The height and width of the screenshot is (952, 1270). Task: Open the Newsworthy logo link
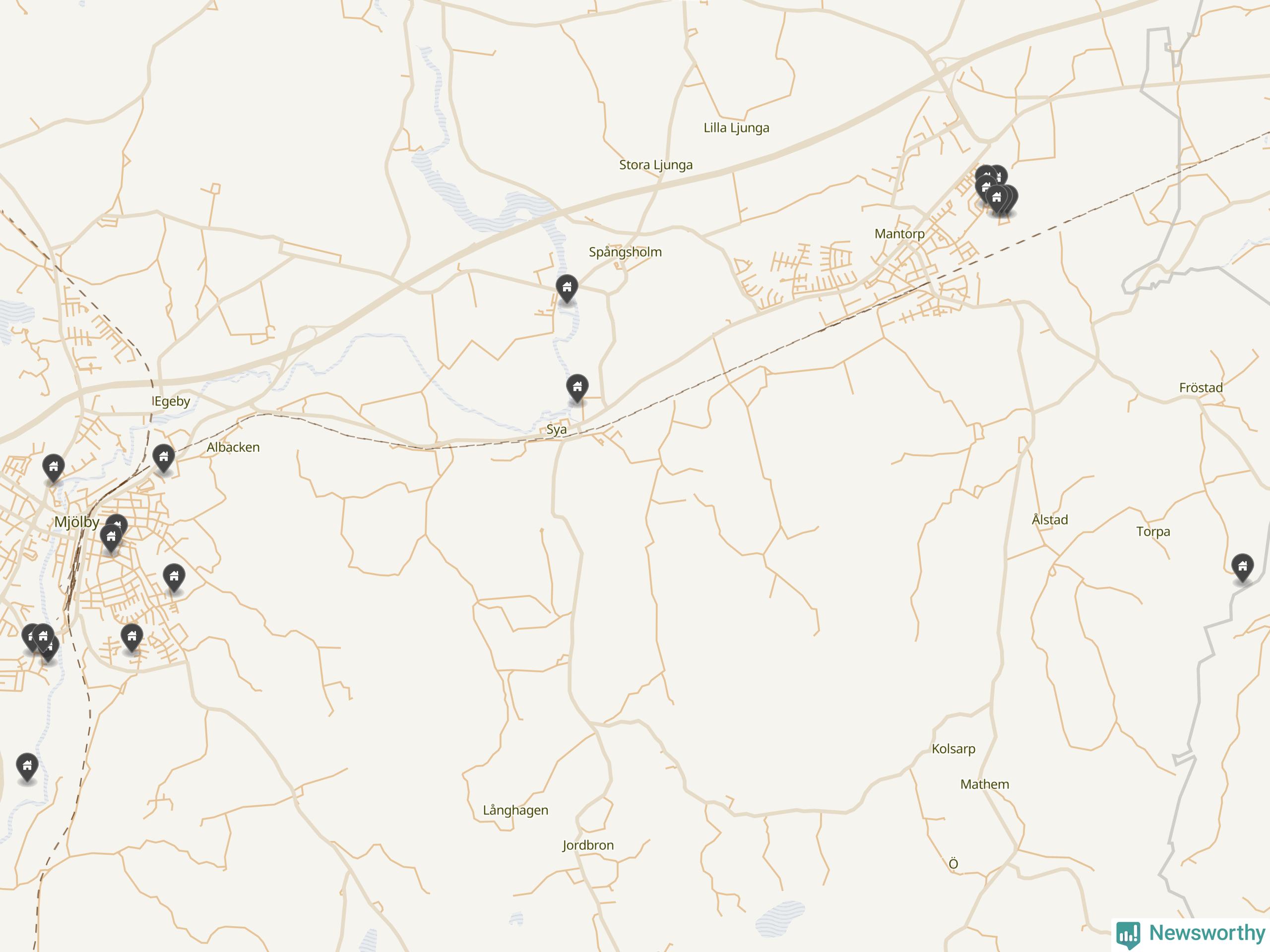pyautogui.click(x=1191, y=934)
